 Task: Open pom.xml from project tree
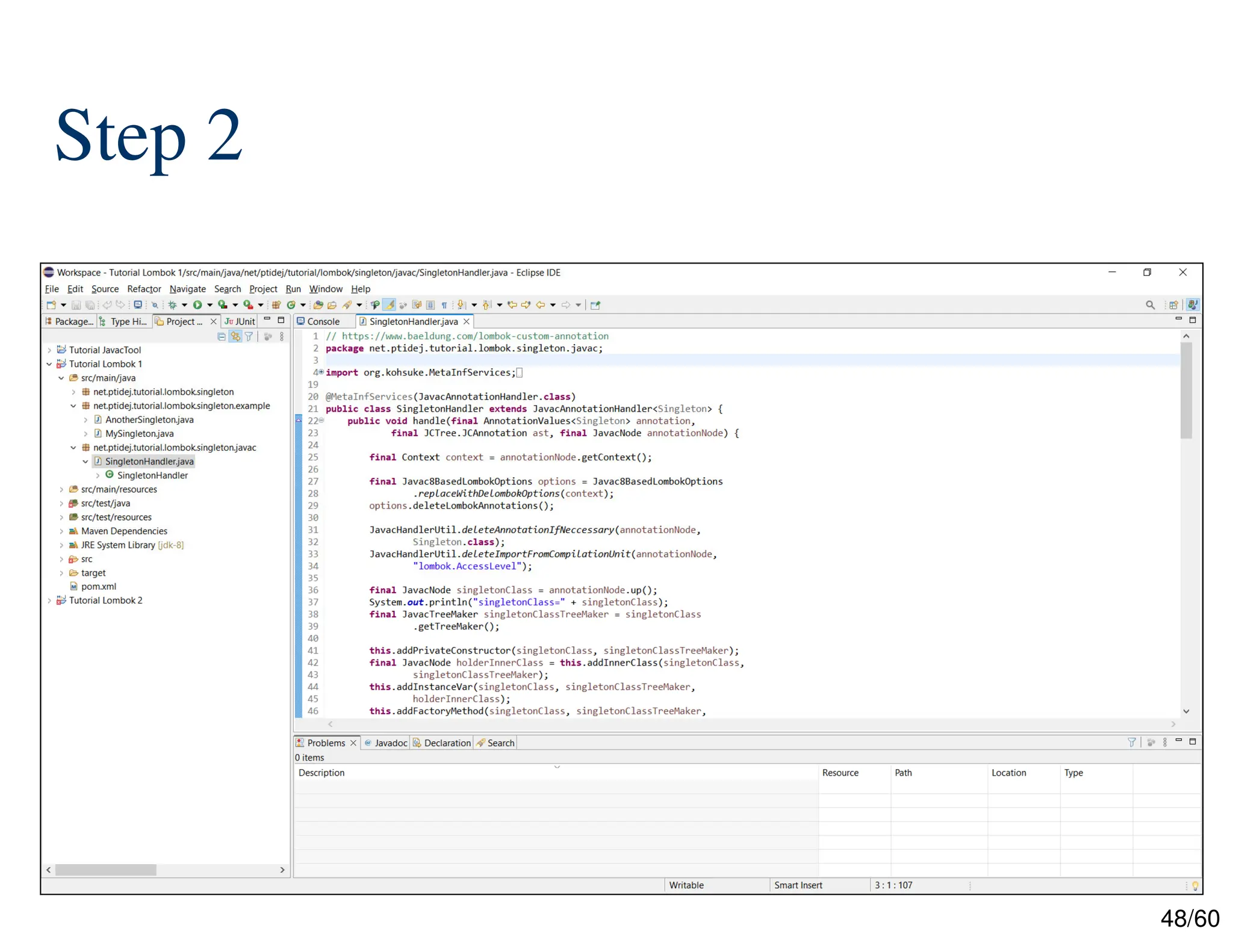pos(99,586)
